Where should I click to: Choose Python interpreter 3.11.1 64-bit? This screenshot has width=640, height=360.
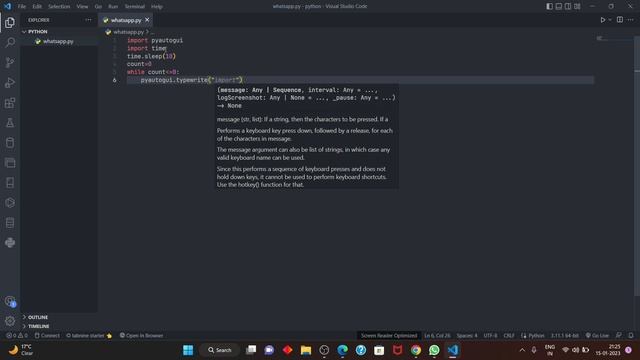click(564, 336)
